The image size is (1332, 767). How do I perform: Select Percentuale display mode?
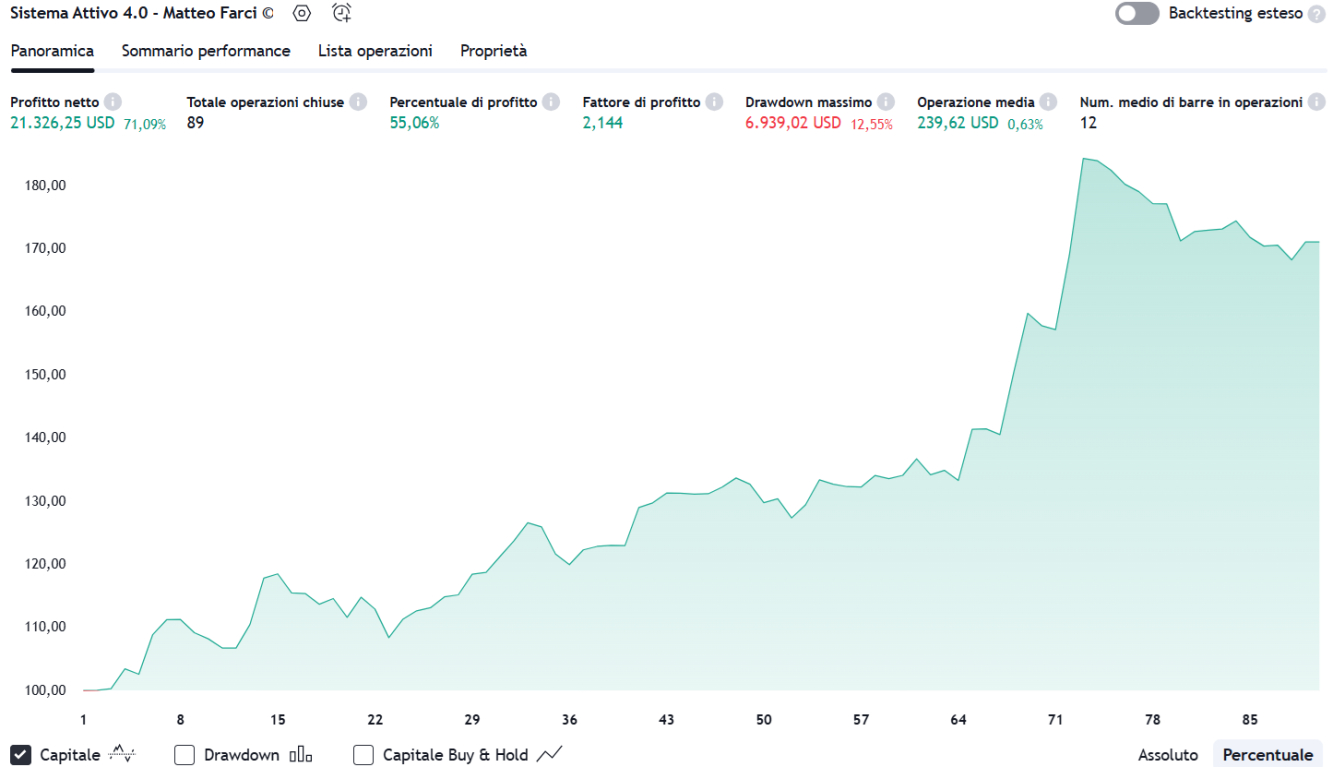click(x=1268, y=755)
